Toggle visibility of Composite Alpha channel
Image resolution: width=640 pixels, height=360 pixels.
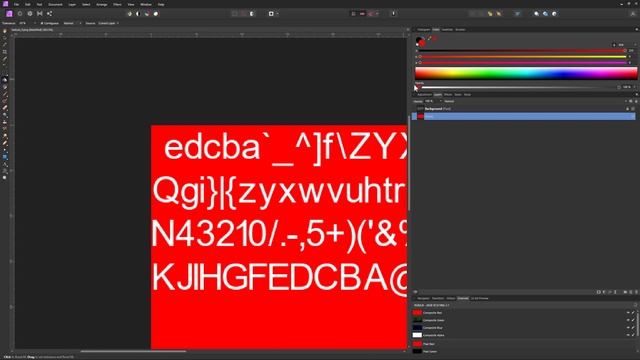[628, 335]
